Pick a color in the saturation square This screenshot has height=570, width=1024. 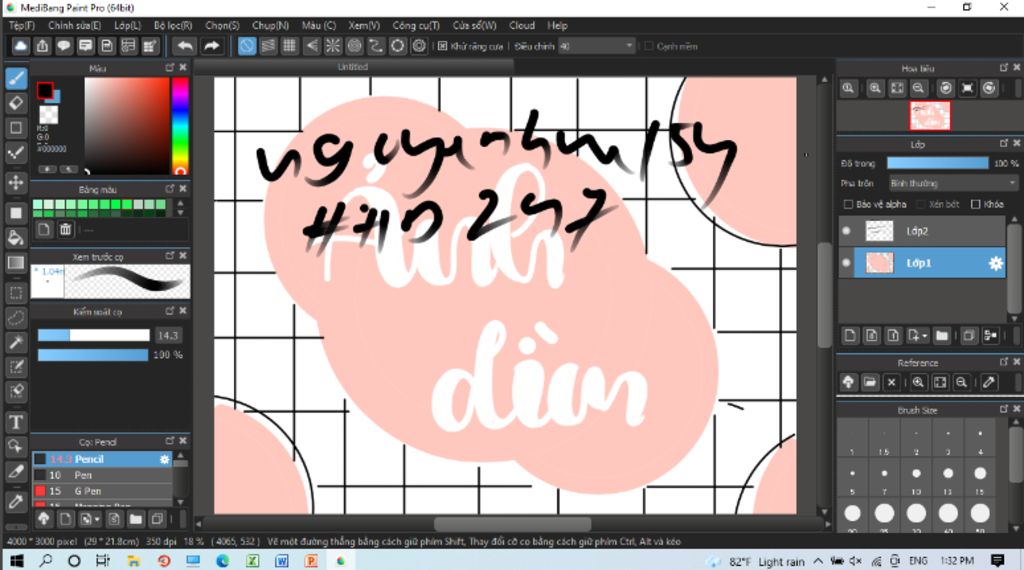[127, 125]
